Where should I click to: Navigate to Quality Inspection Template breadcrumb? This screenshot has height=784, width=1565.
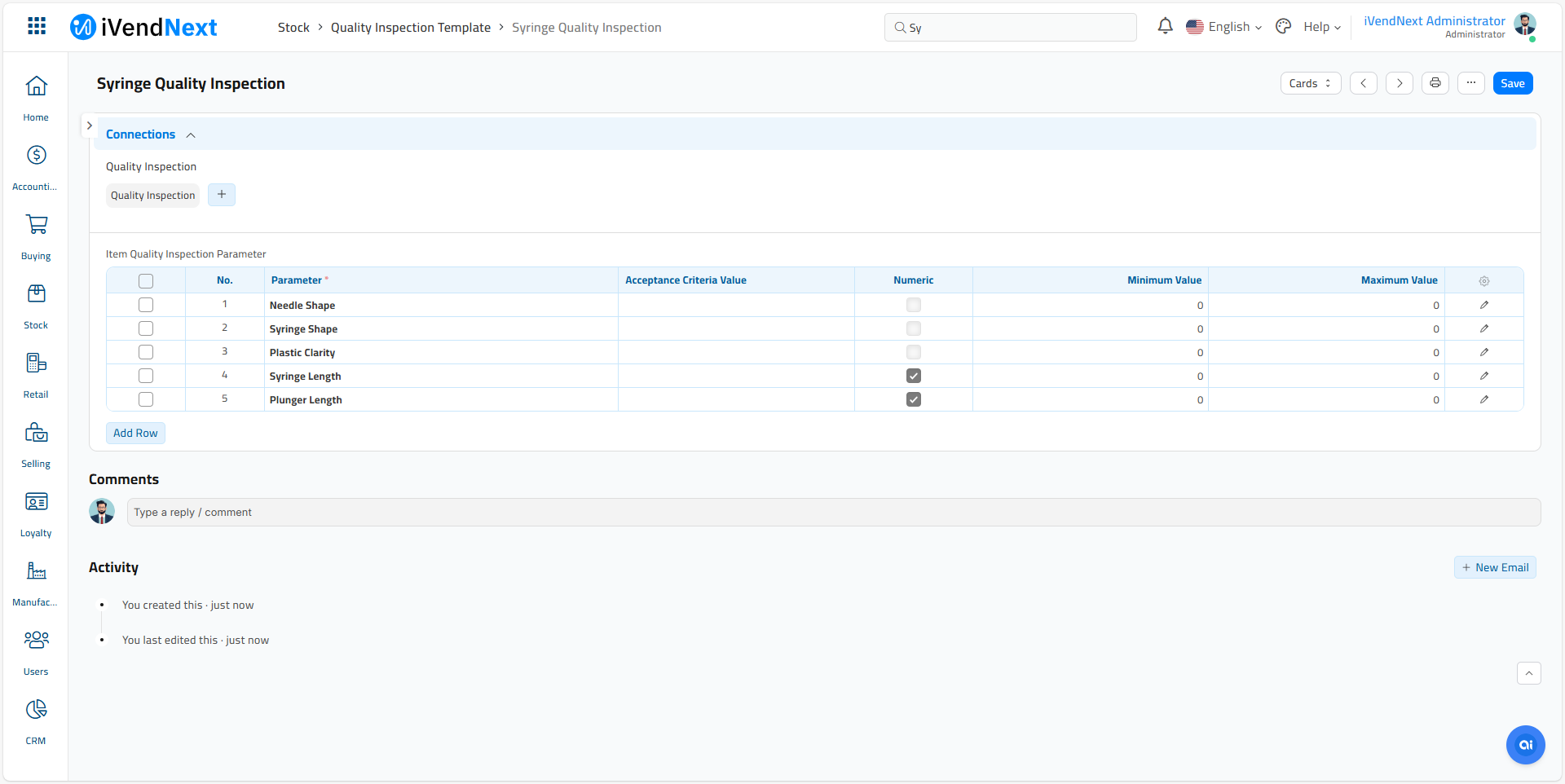pyautogui.click(x=410, y=28)
